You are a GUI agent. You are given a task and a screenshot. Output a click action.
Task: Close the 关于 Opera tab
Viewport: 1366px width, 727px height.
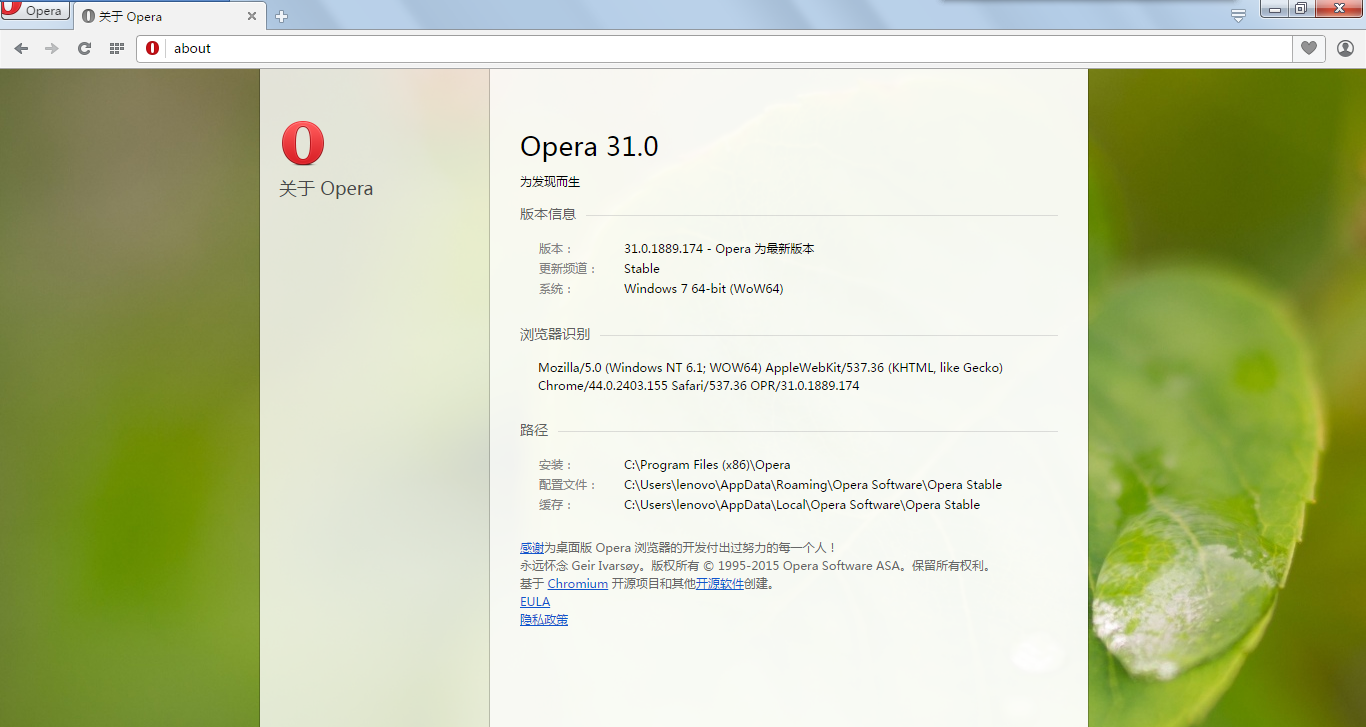251,16
